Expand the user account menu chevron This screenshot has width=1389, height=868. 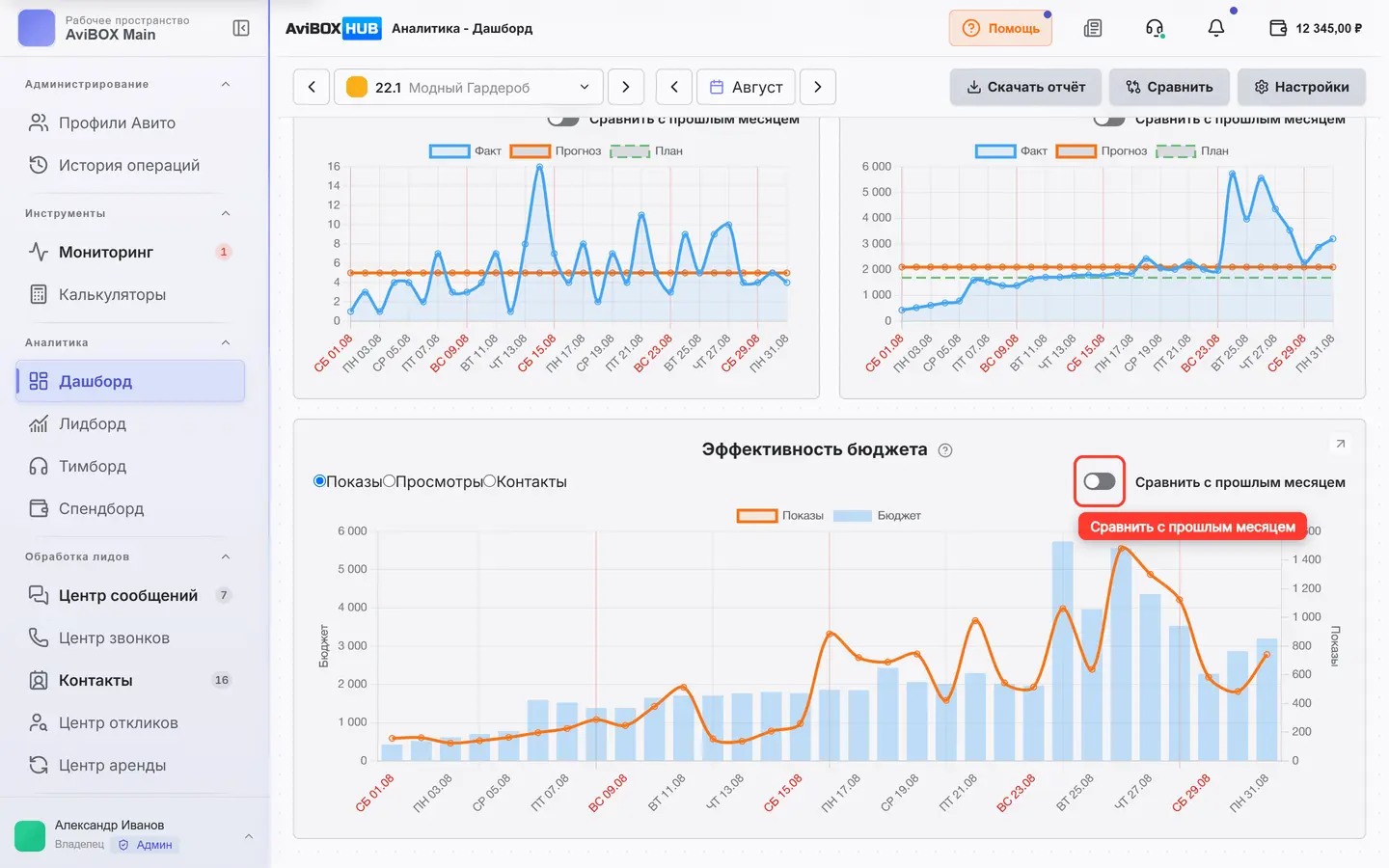[x=249, y=836]
